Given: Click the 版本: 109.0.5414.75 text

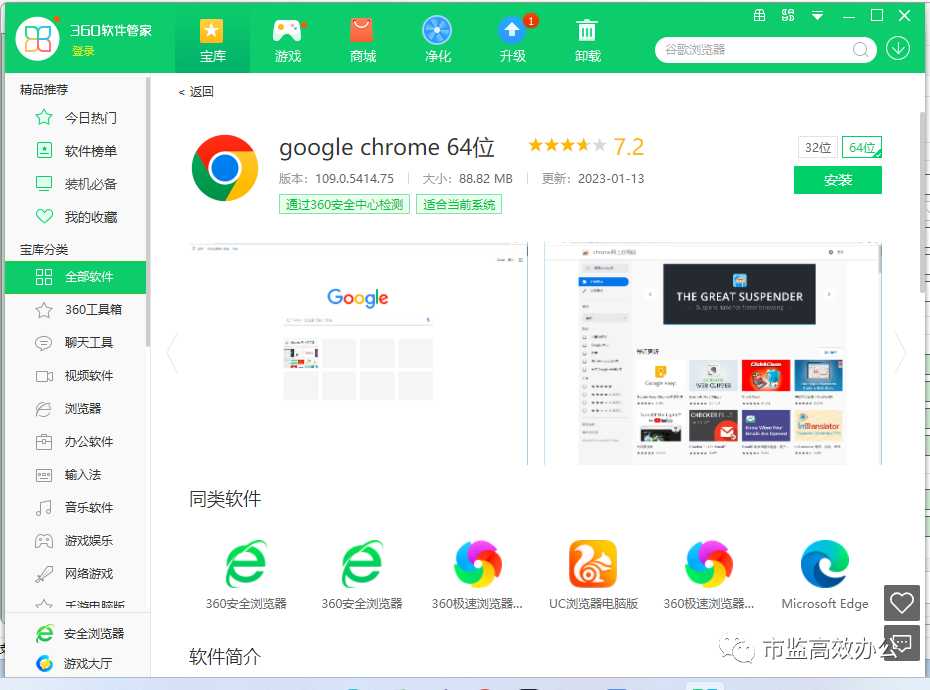Looking at the screenshot, I should click(336, 179).
